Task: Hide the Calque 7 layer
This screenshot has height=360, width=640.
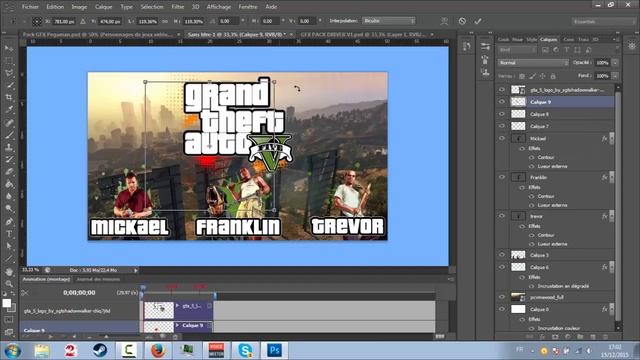Action: pyautogui.click(x=502, y=126)
